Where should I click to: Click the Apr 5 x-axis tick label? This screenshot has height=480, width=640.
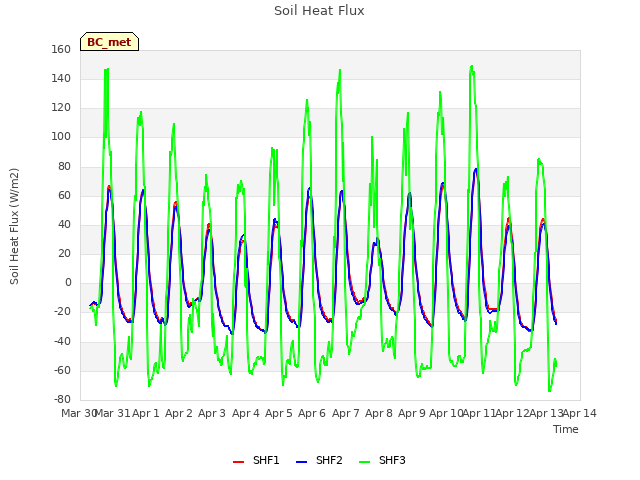[x=279, y=413]
